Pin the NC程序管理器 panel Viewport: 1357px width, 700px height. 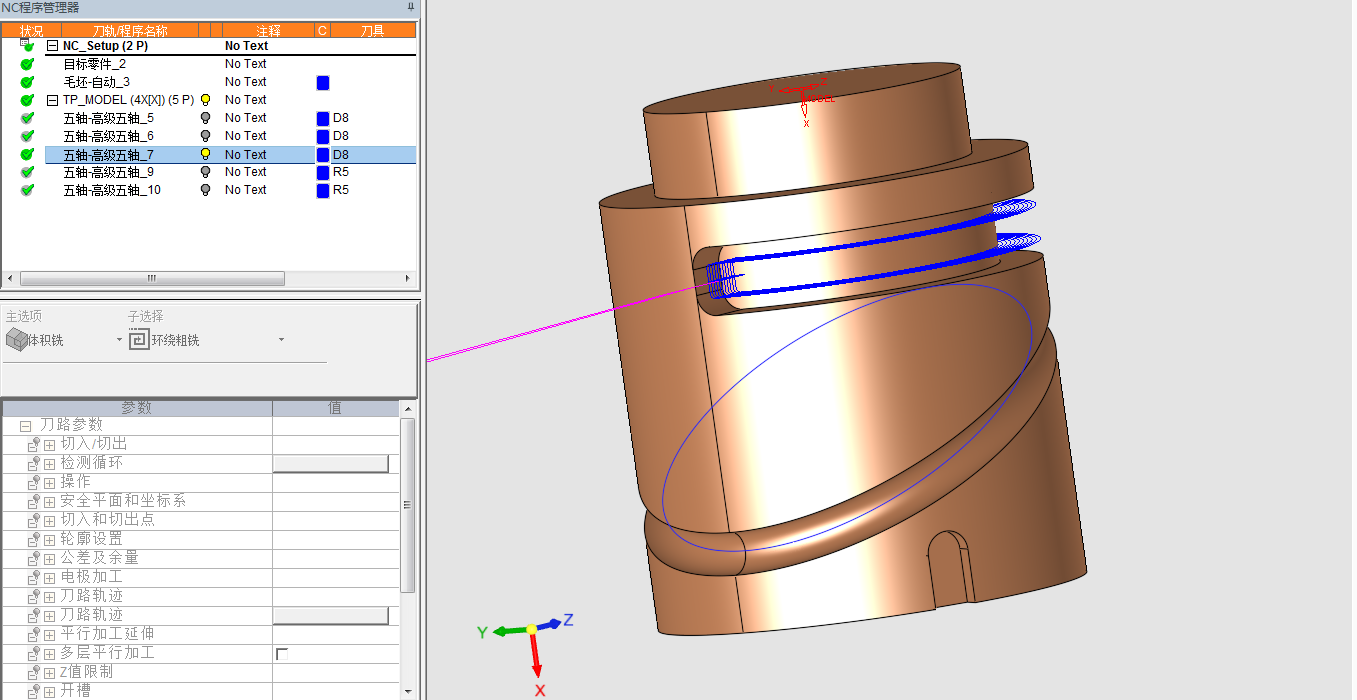(x=410, y=7)
